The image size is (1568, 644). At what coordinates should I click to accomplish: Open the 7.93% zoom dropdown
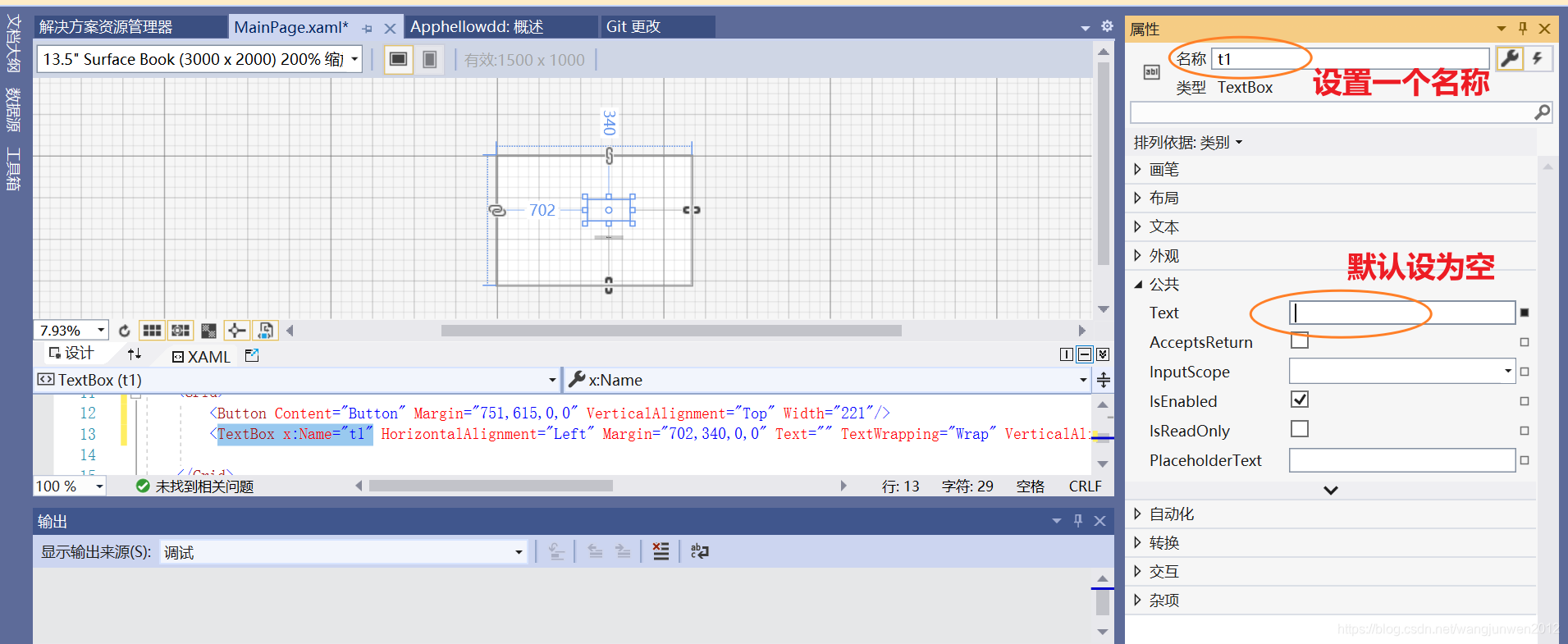click(101, 330)
